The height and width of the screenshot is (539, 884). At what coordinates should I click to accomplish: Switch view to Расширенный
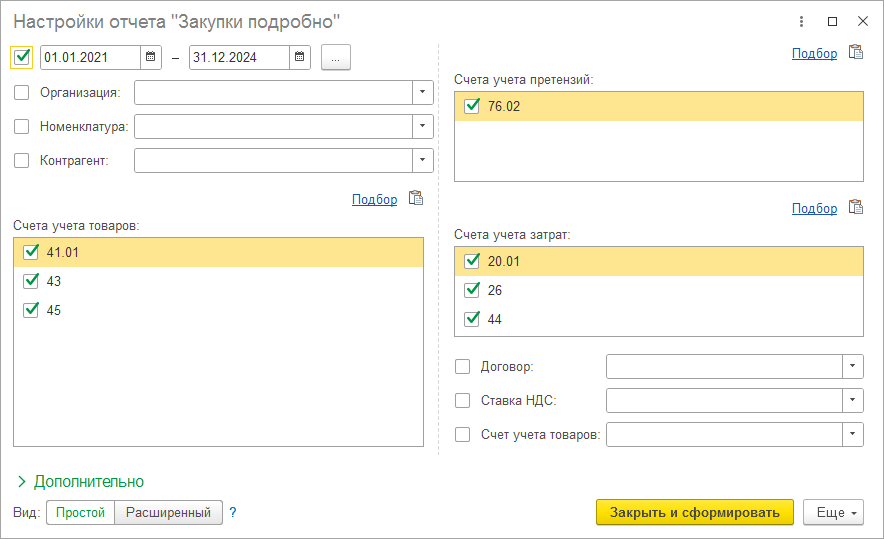click(x=168, y=513)
